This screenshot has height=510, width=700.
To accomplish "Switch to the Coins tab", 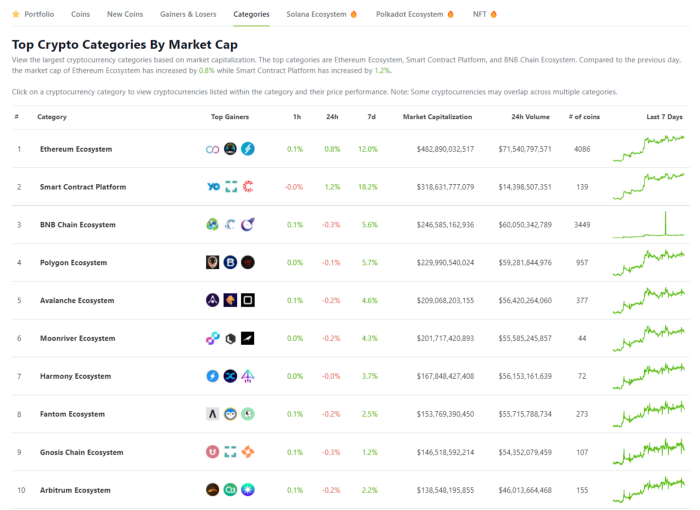I will tap(80, 14).
